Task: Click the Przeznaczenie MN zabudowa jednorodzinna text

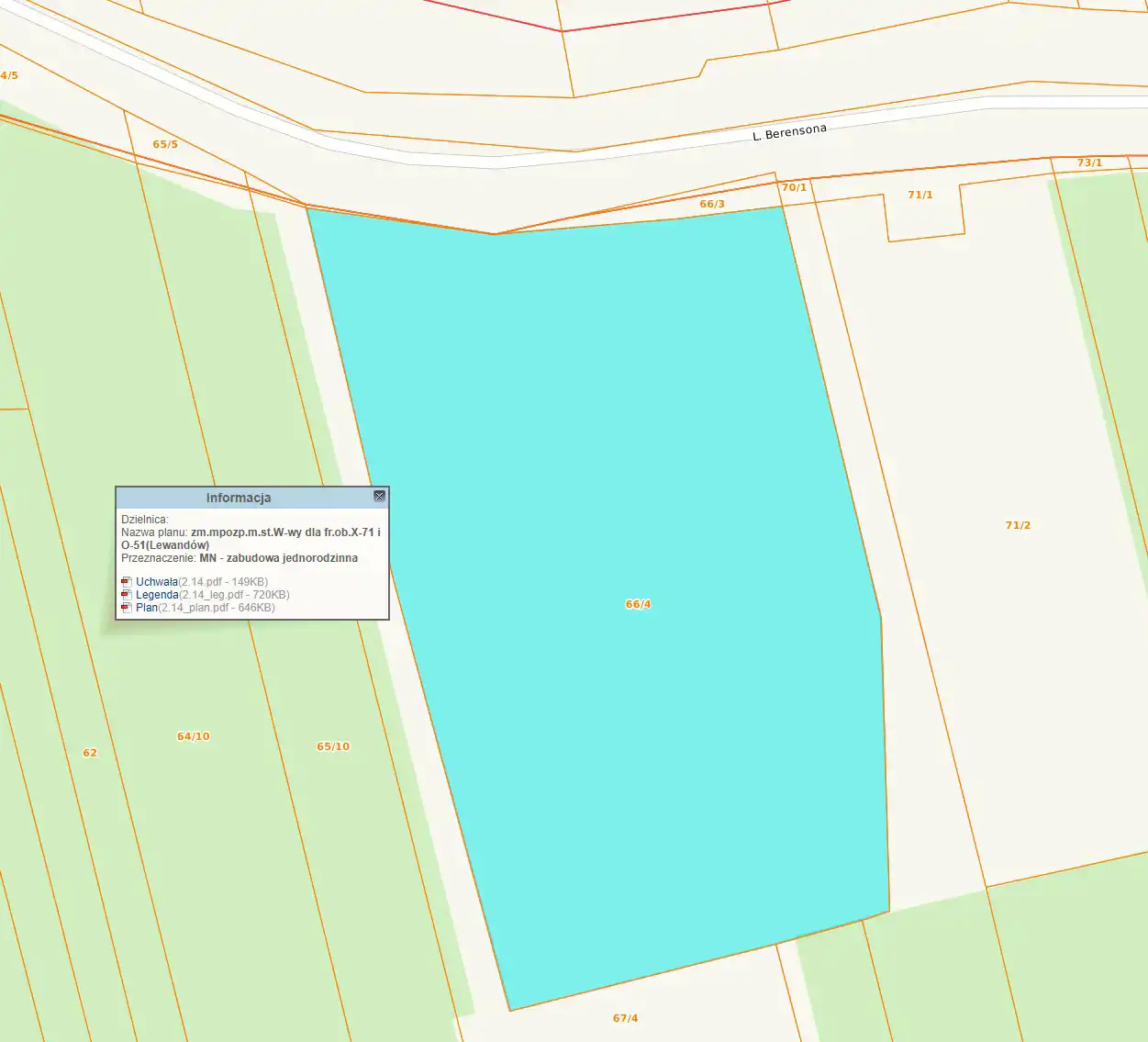Action: pos(240,558)
